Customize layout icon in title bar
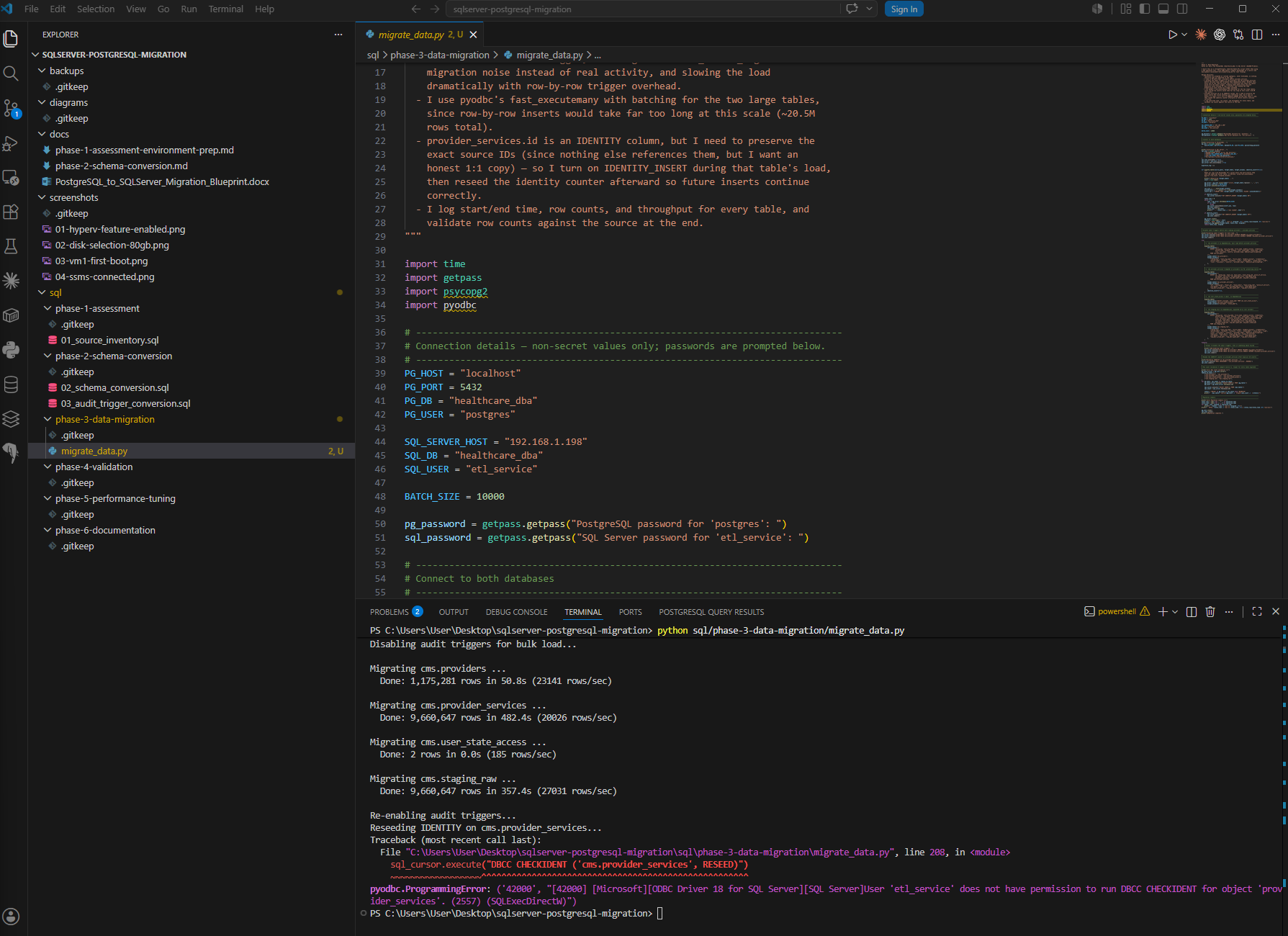This screenshot has width=1288, height=936. tap(1126, 9)
